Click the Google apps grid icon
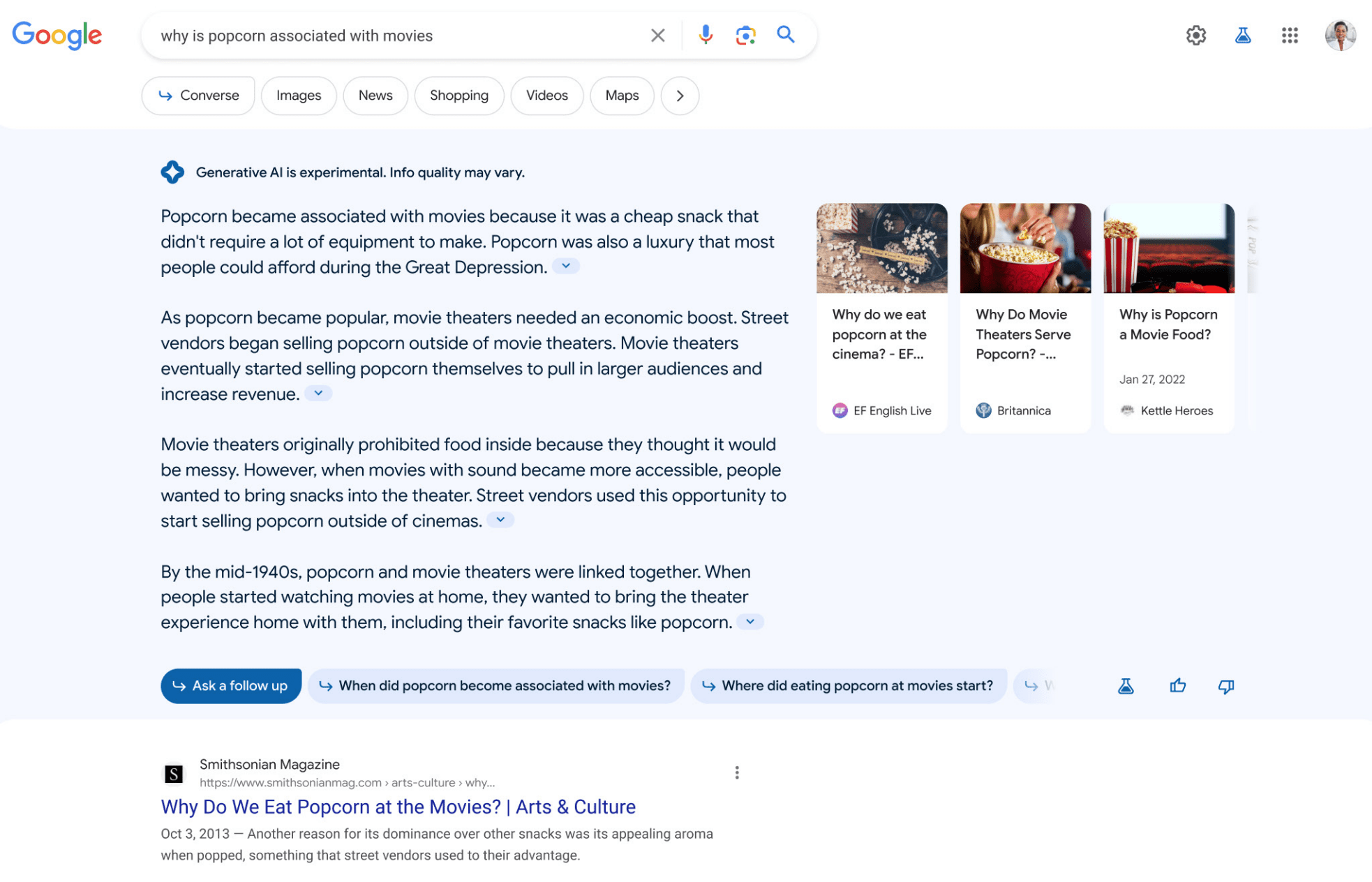This screenshot has width=1372, height=882. pyautogui.click(x=1291, y=35)
